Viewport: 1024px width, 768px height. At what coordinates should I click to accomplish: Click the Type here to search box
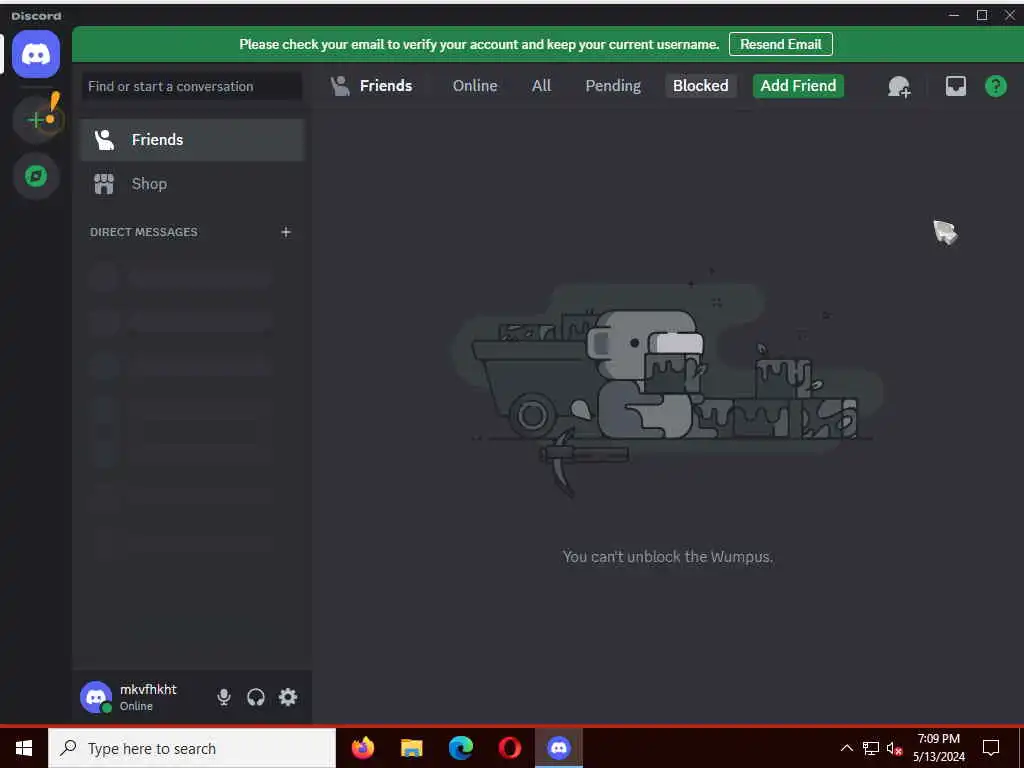pyautogui.click(x=192, y=748)
